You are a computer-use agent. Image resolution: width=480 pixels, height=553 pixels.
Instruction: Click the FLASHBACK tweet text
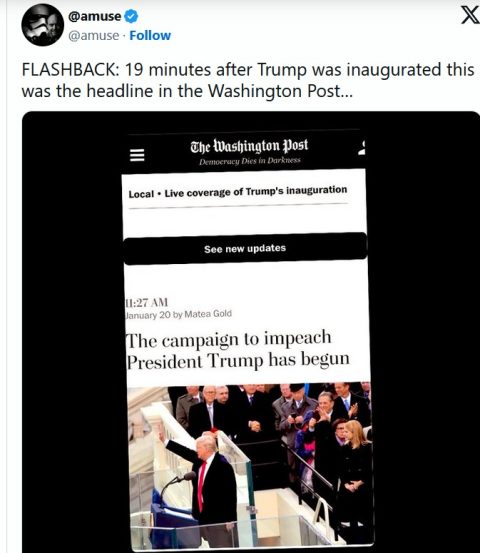coord(248,80)
